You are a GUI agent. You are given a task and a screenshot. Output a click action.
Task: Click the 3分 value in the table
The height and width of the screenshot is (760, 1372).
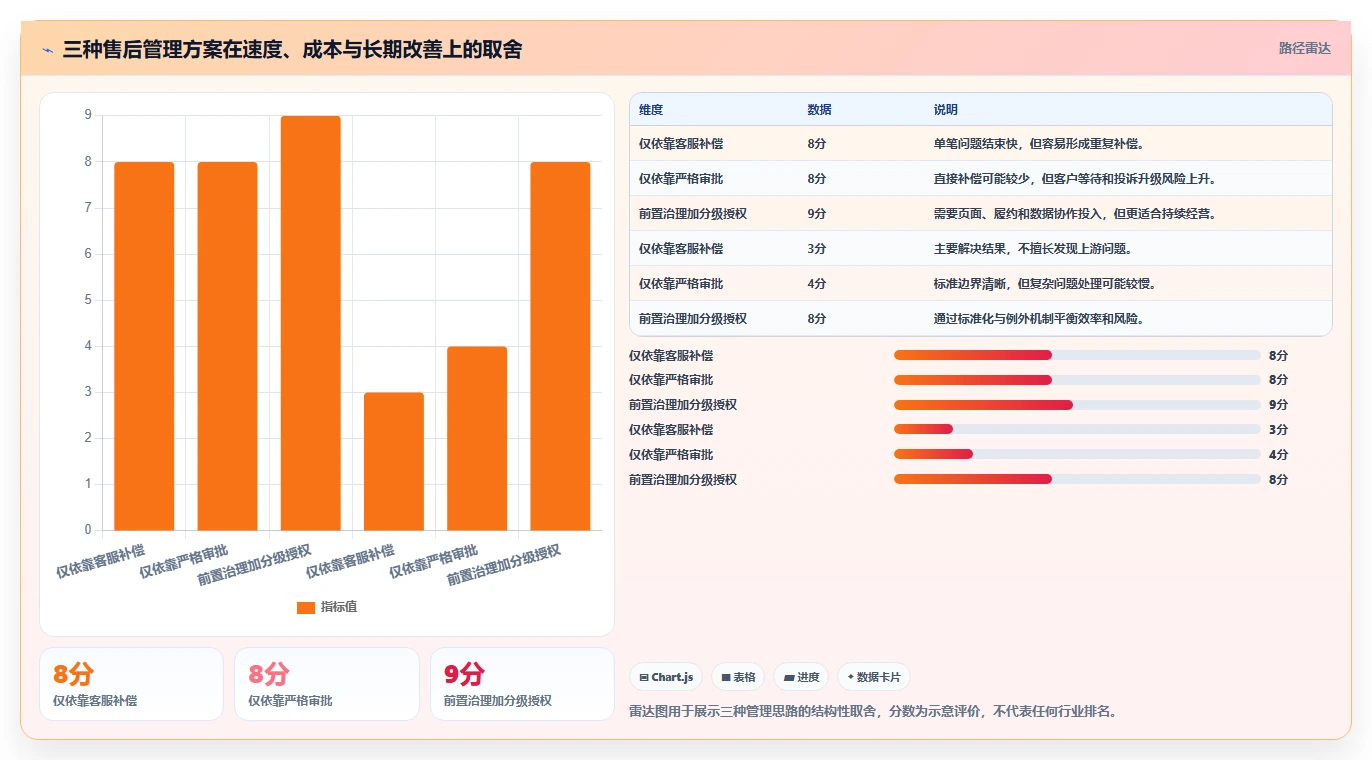click(817, 249)
